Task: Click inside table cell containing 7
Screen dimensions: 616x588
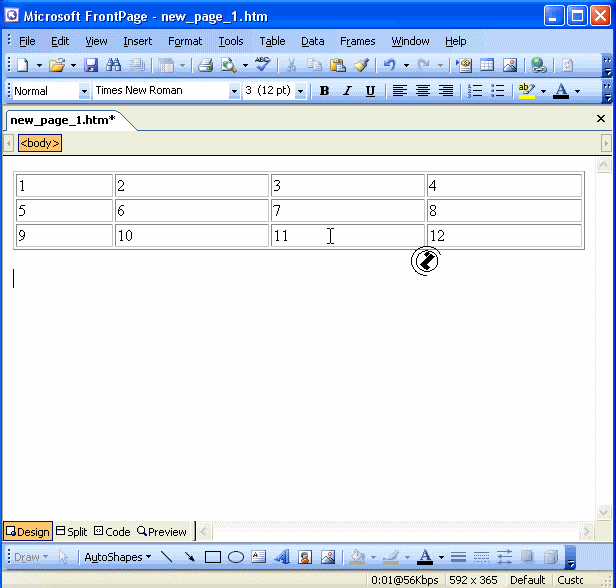Action: click(x=347, y=211)
